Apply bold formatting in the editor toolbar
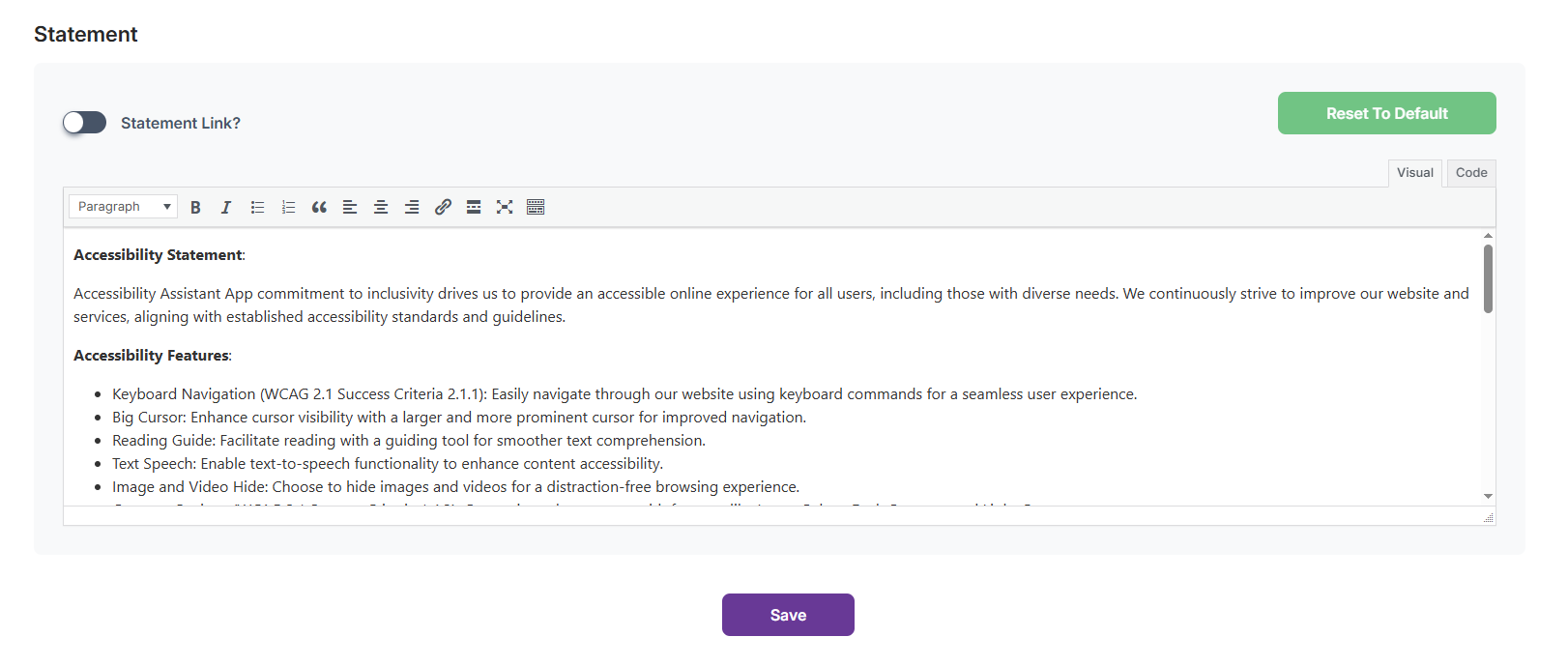Screen dimensions: 1568x666 195,207
